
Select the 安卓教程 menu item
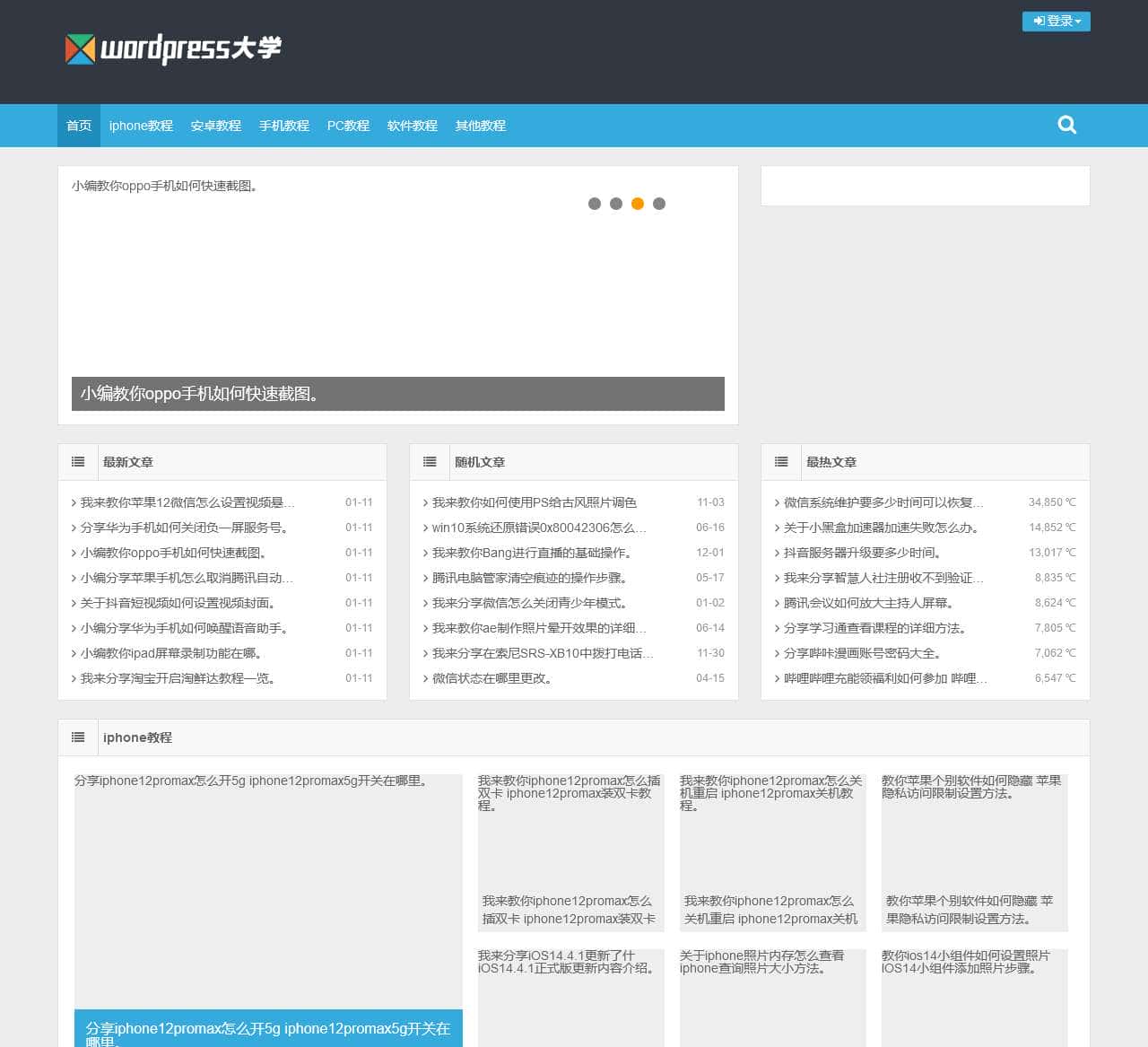pos(216,126)
